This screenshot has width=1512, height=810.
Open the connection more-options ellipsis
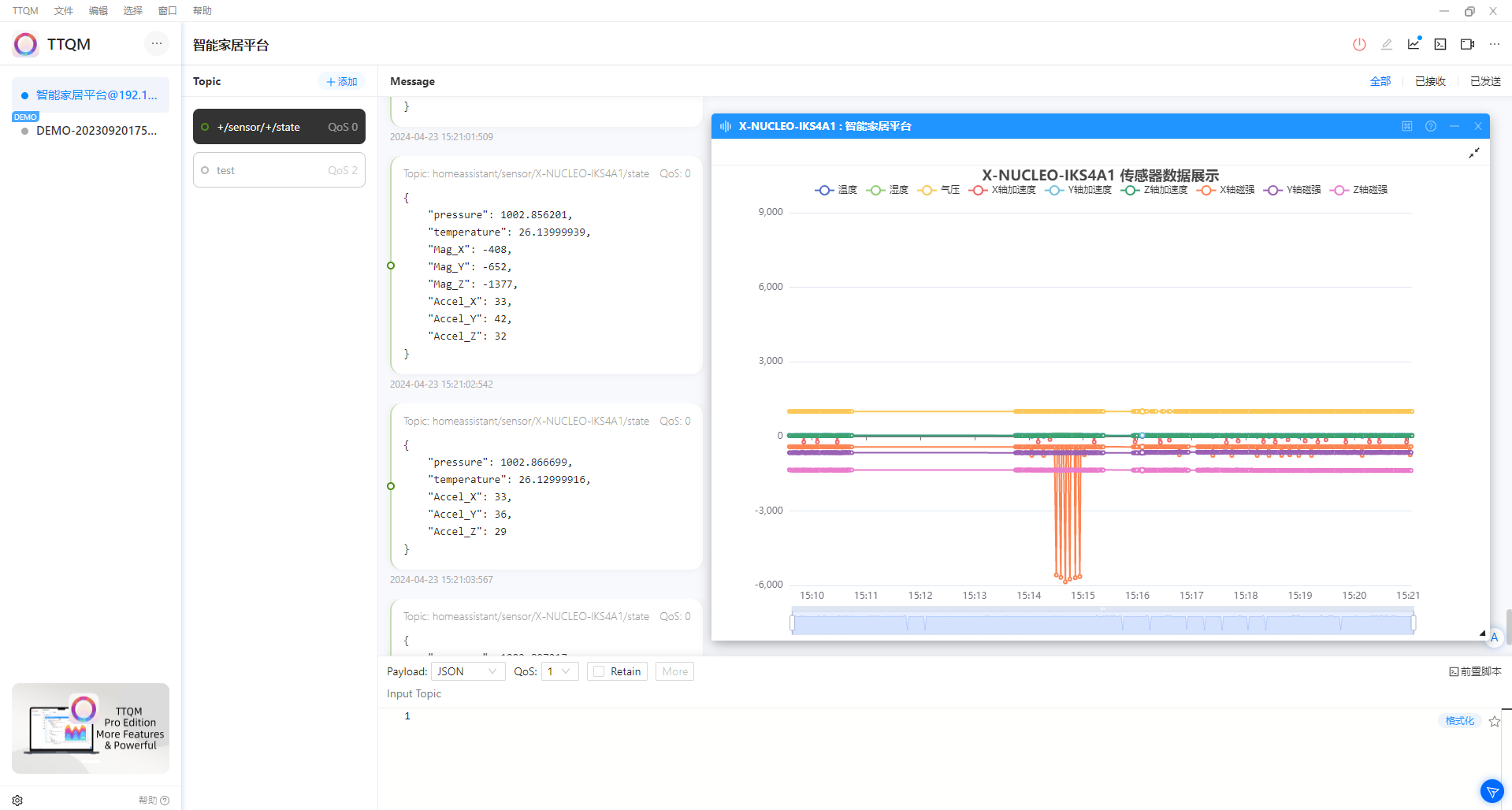click(x=1494, y=44)
